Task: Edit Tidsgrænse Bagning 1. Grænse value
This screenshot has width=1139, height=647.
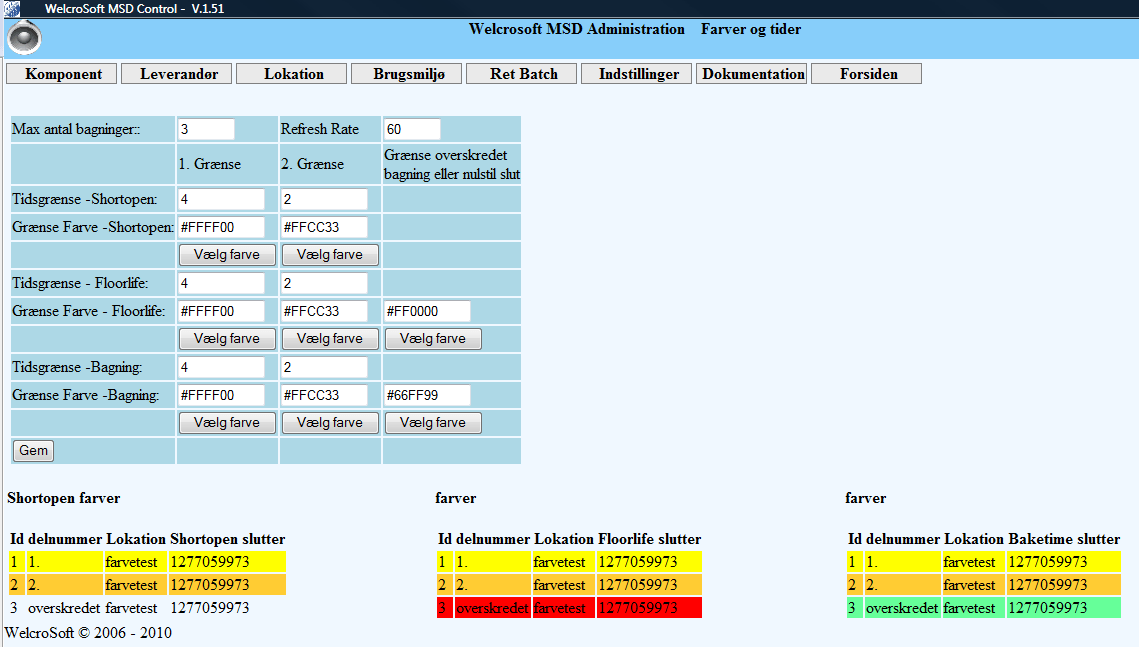Action: 222,367
